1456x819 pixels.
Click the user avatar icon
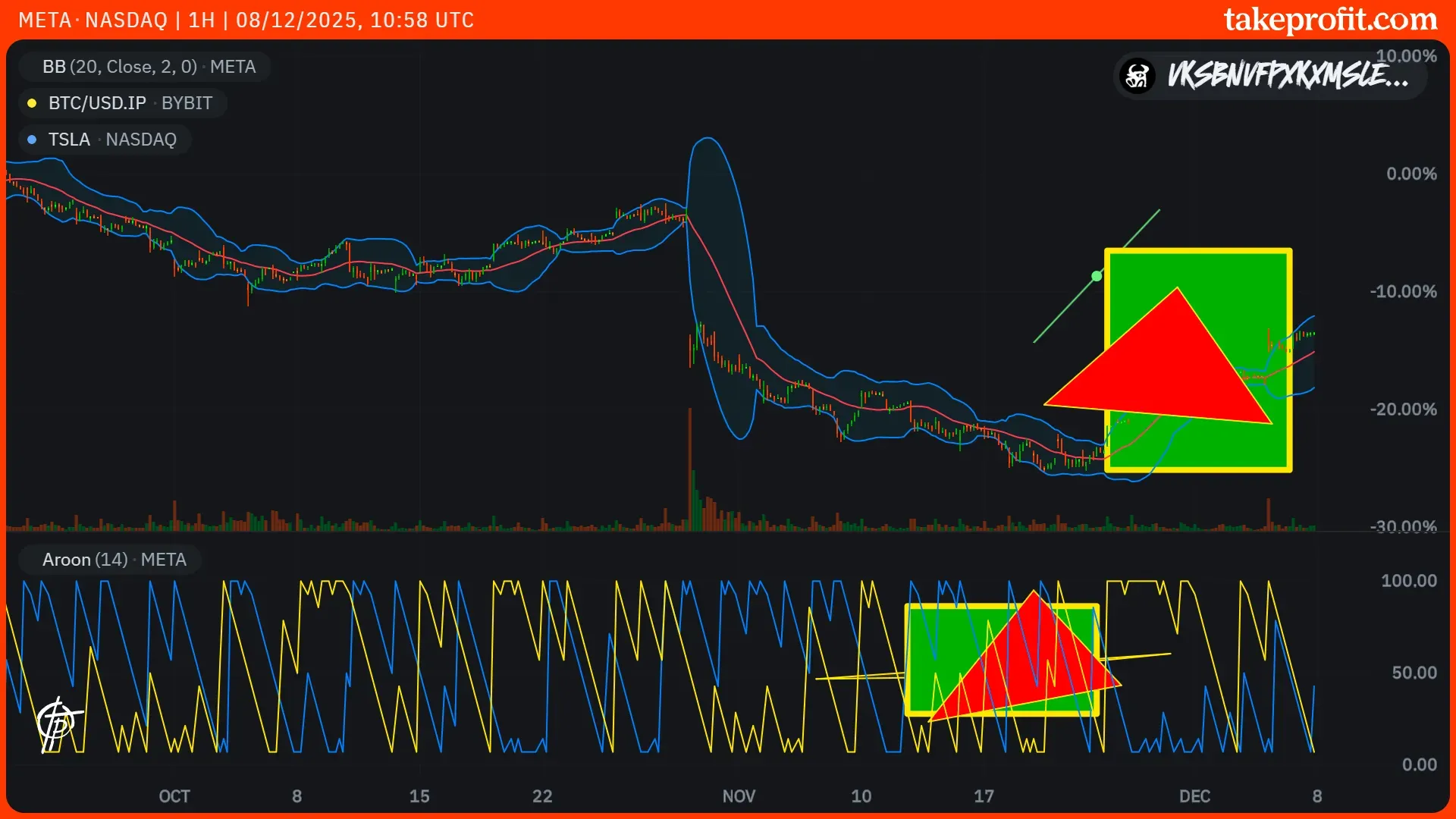1137,76
